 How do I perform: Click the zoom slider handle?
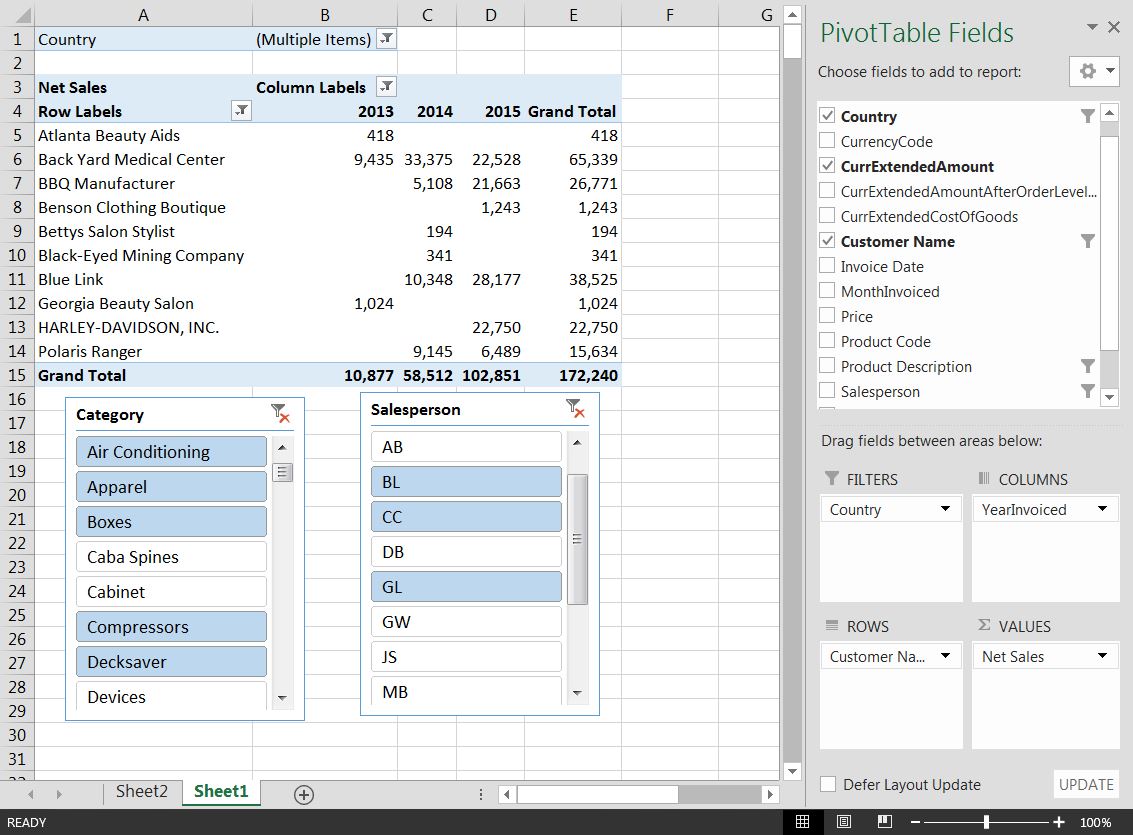[986, 822]
